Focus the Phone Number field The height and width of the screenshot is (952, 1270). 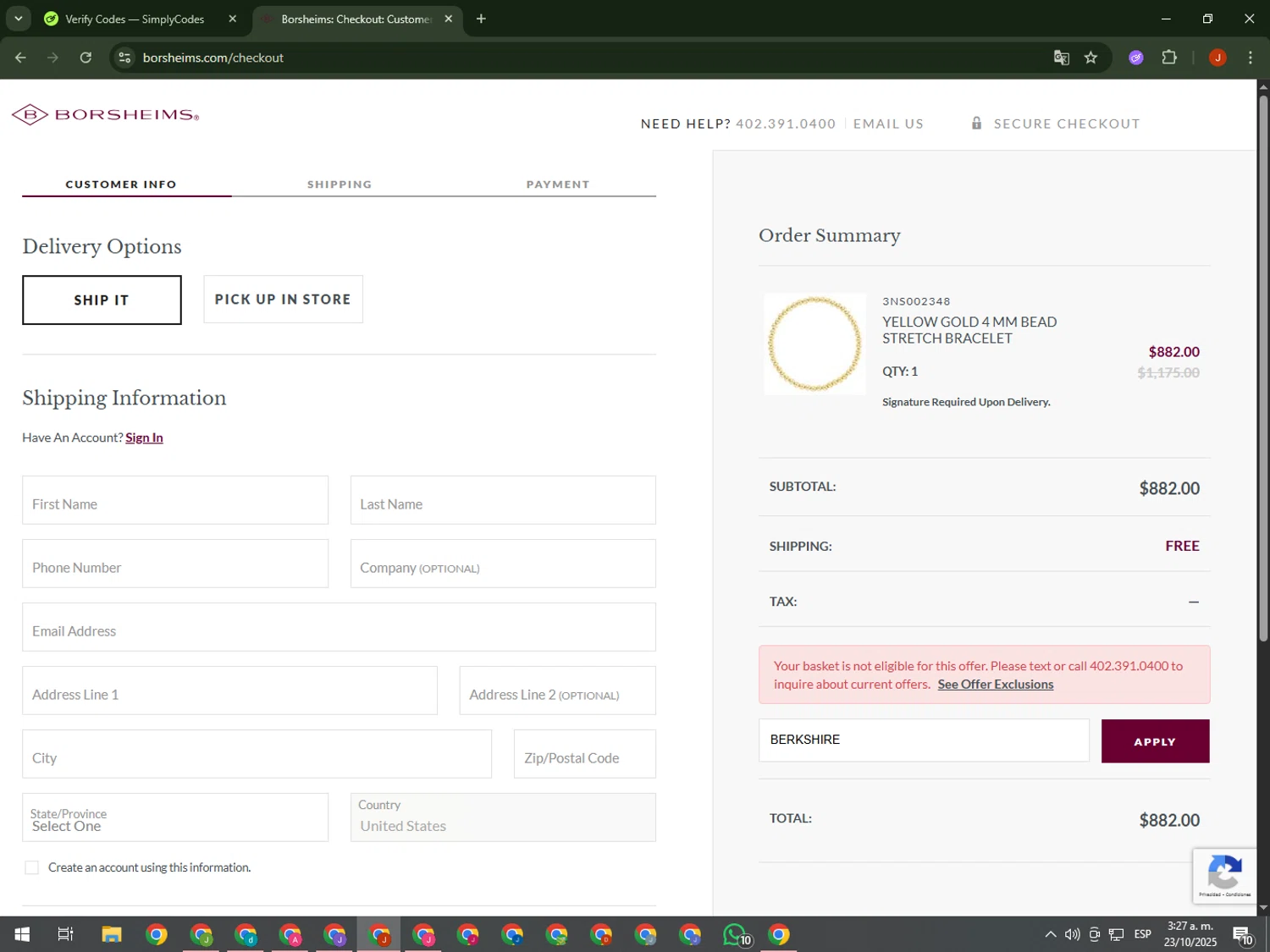[x=175, y=564]
